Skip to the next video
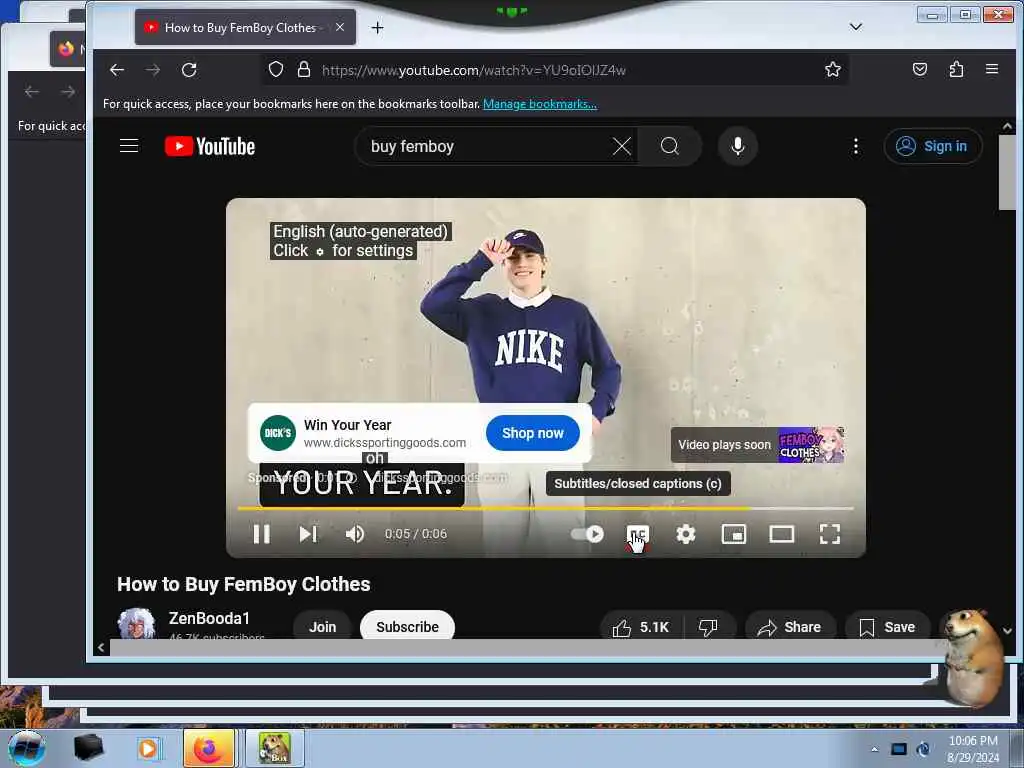Screen dimensions: 1024x768 tap(308, 534)
